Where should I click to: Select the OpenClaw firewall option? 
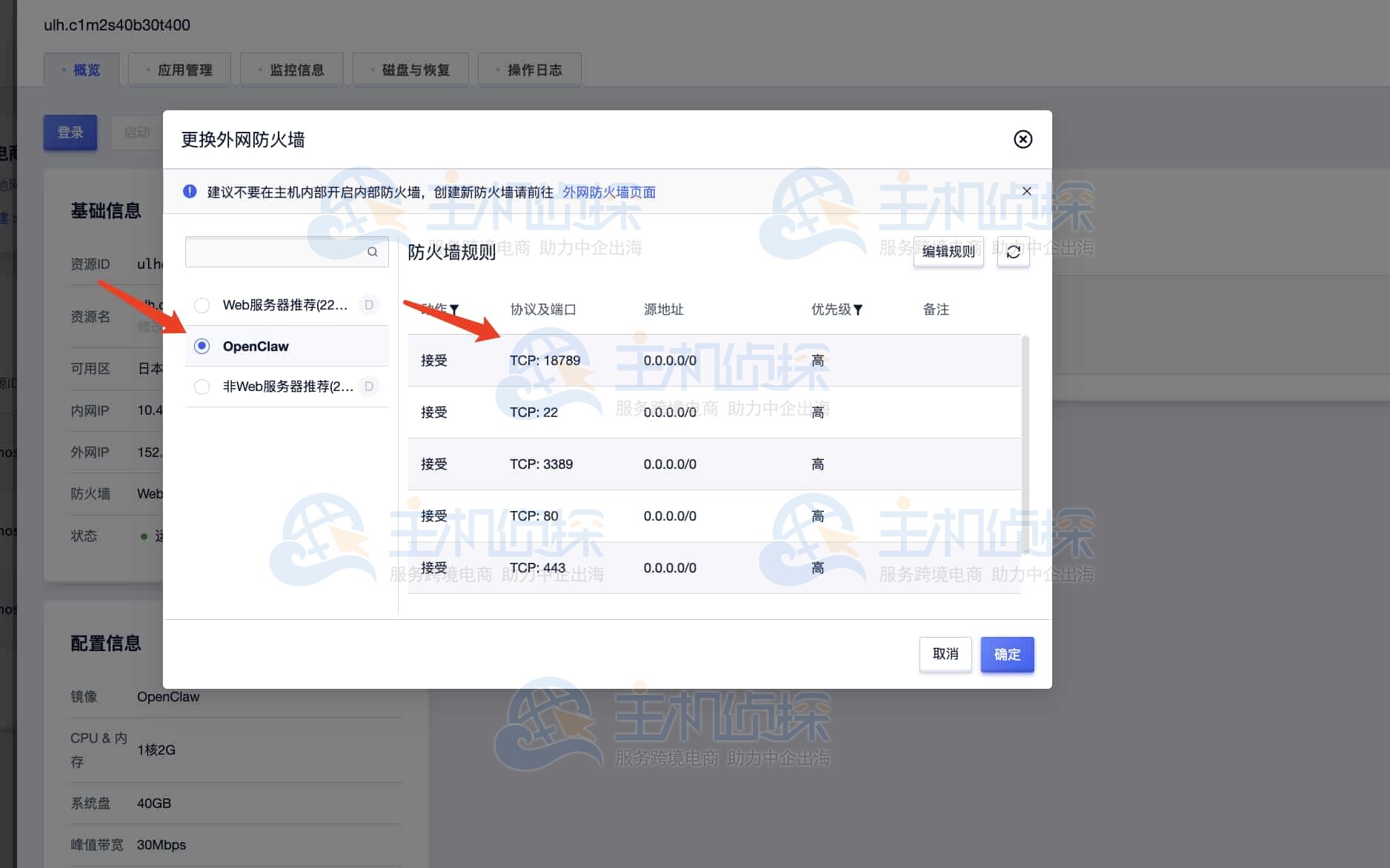point(202,345)
